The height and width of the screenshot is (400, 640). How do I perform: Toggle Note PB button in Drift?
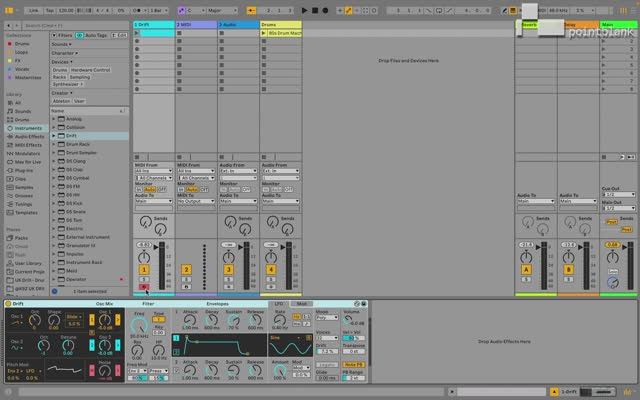point(353,364)
